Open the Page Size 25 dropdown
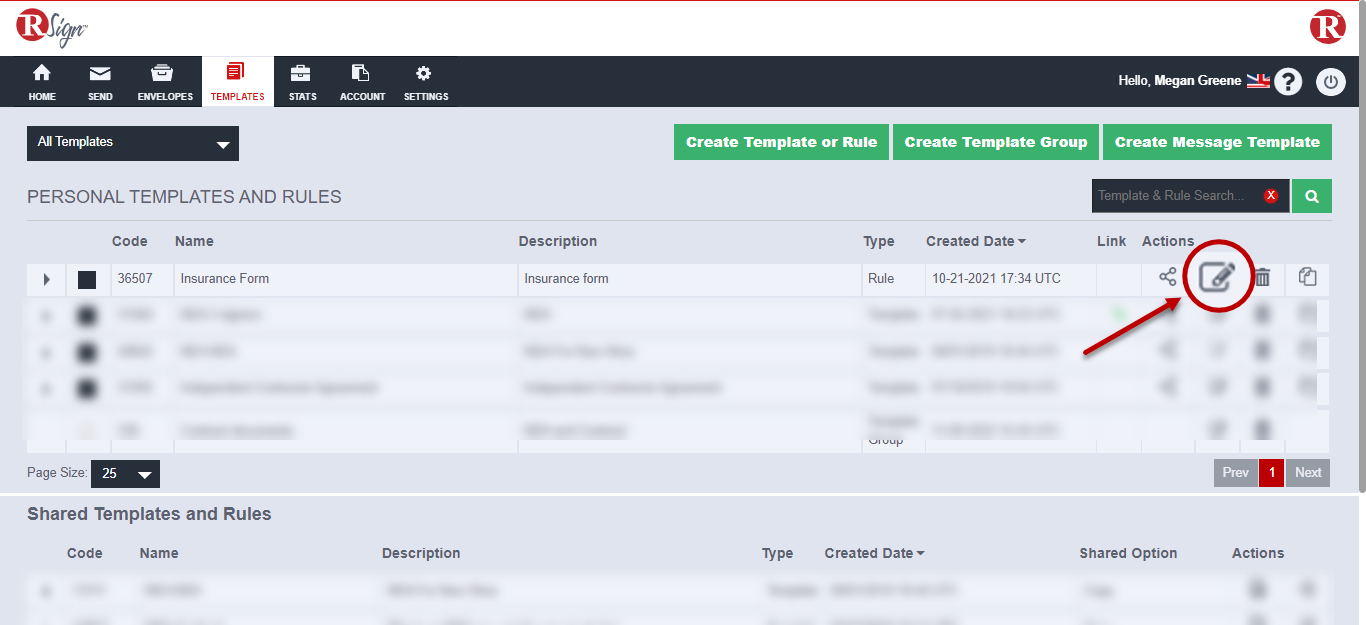The height and width of the screenshot is (625, 1366). pos(125,473)
